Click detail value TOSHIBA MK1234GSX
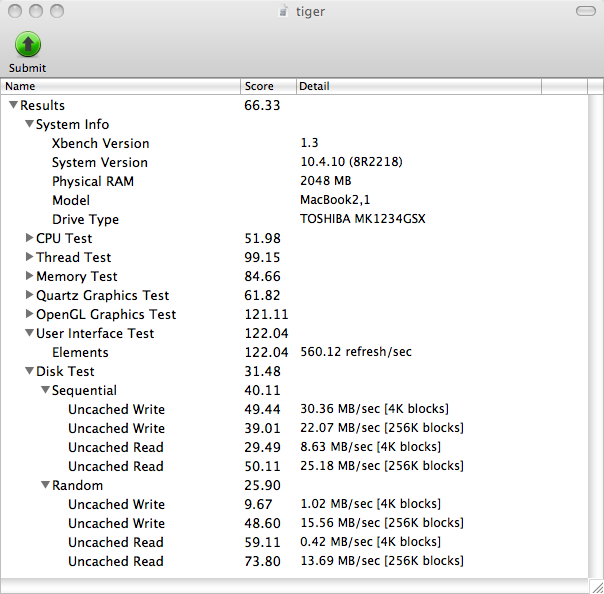Image resolution: width=604 pixels, height=594 pixels. pyautogui.click(x=362, y=219)
